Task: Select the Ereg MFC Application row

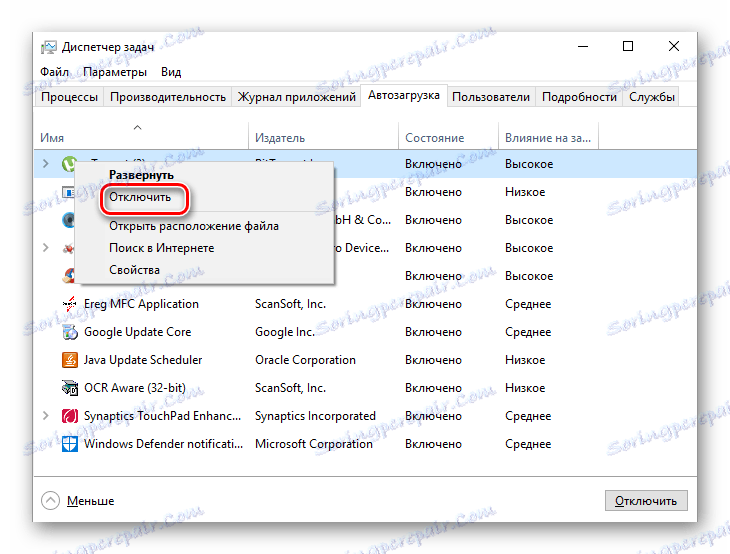Action: pos(365,304)
